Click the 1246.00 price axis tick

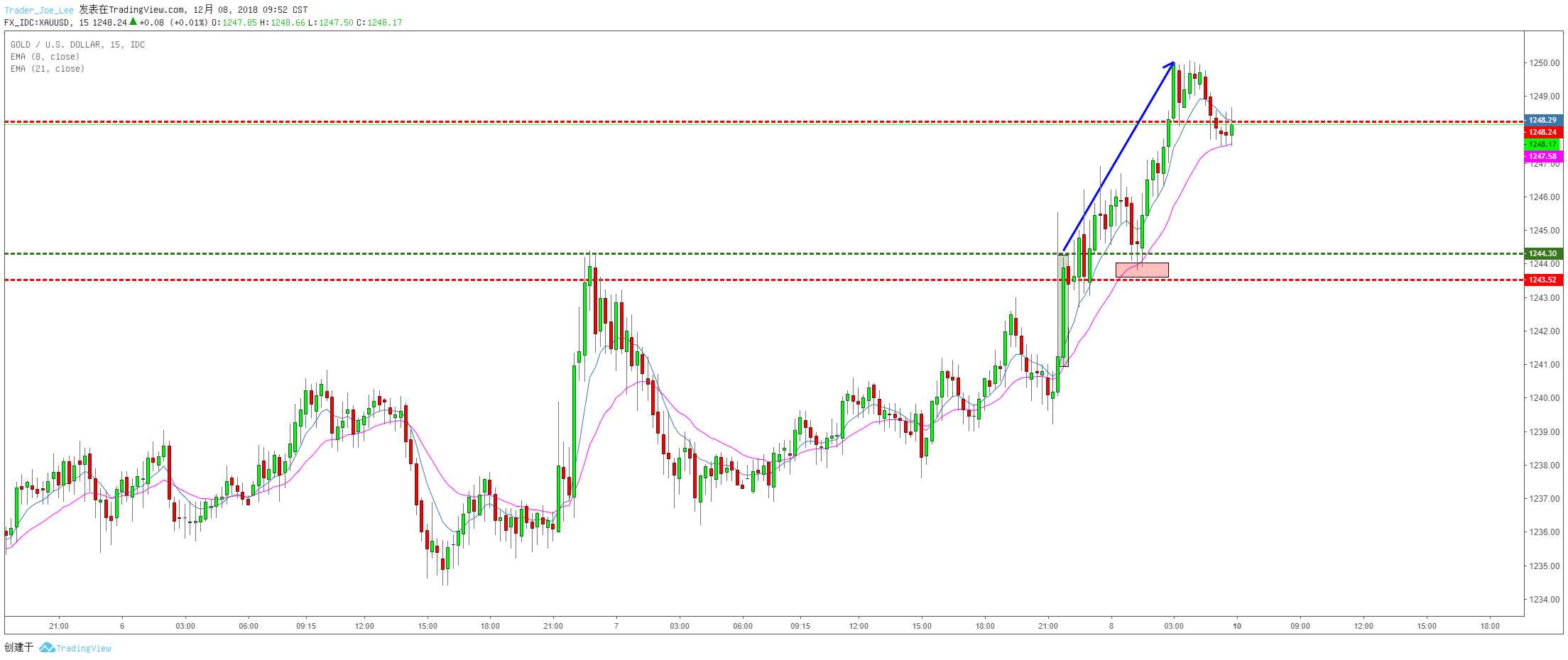click(x=1545, y=197)
